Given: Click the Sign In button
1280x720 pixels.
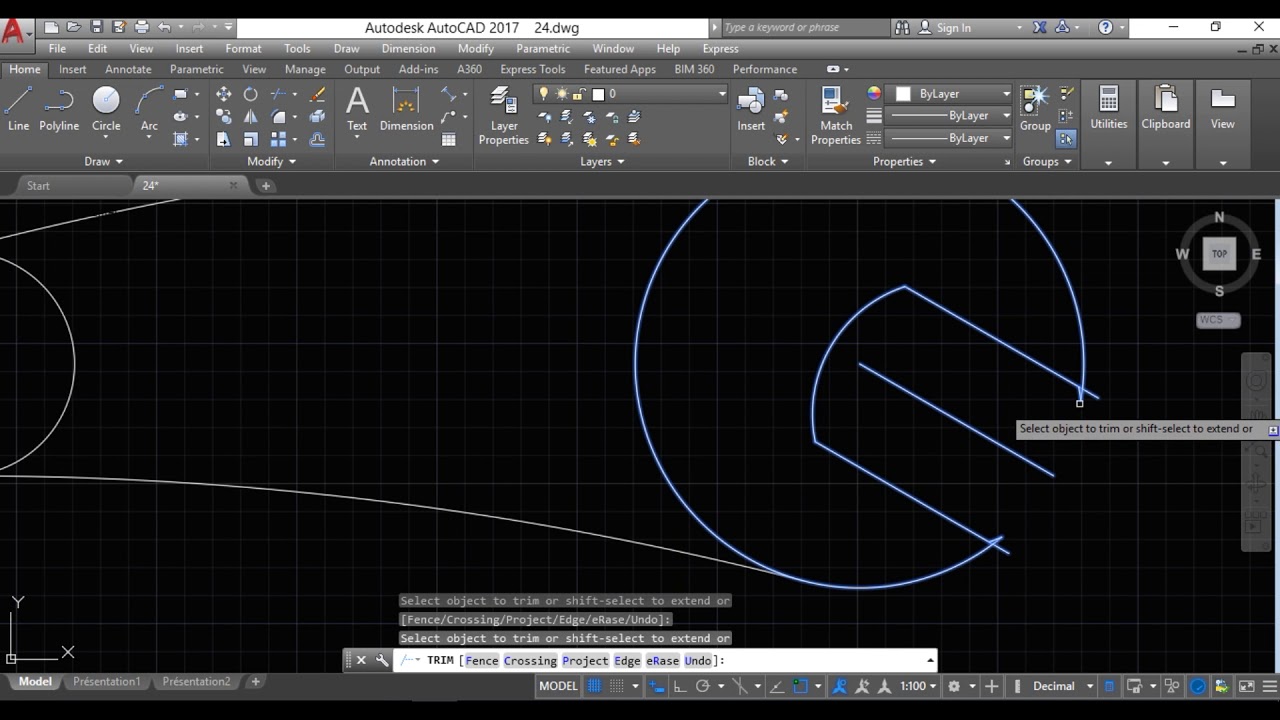Looking at the screenshot, I should tap(945, 28).
